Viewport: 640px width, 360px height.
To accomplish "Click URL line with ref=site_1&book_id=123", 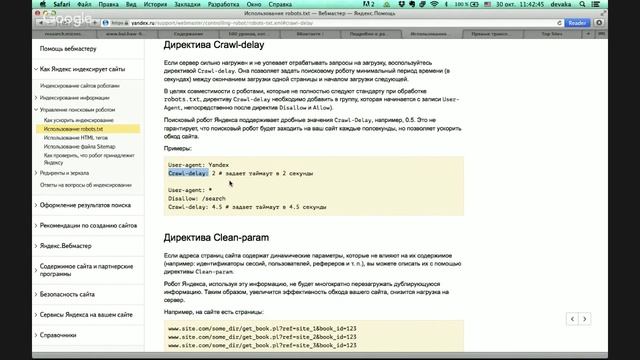I will tap(262, 329).
